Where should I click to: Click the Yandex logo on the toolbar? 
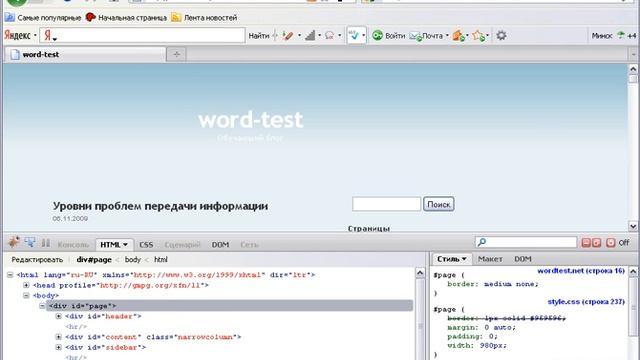click(x=18, y=36)
